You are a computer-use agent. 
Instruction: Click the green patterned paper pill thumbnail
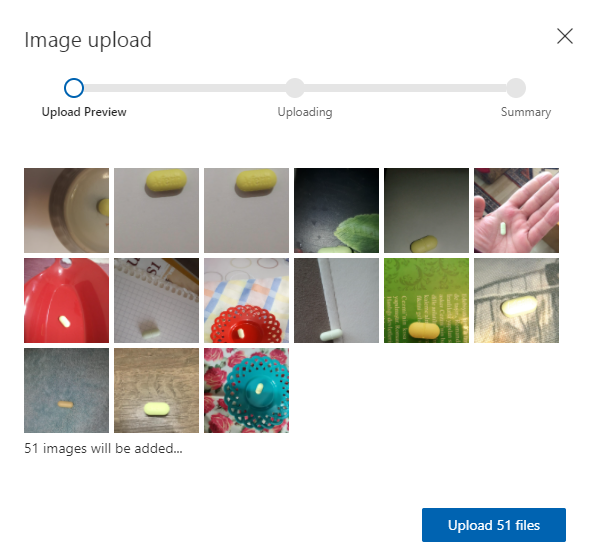coord(426,300)
